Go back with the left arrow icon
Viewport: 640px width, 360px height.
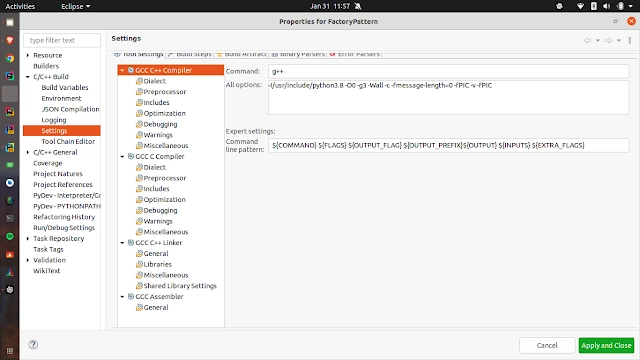(x=587, y=40)
